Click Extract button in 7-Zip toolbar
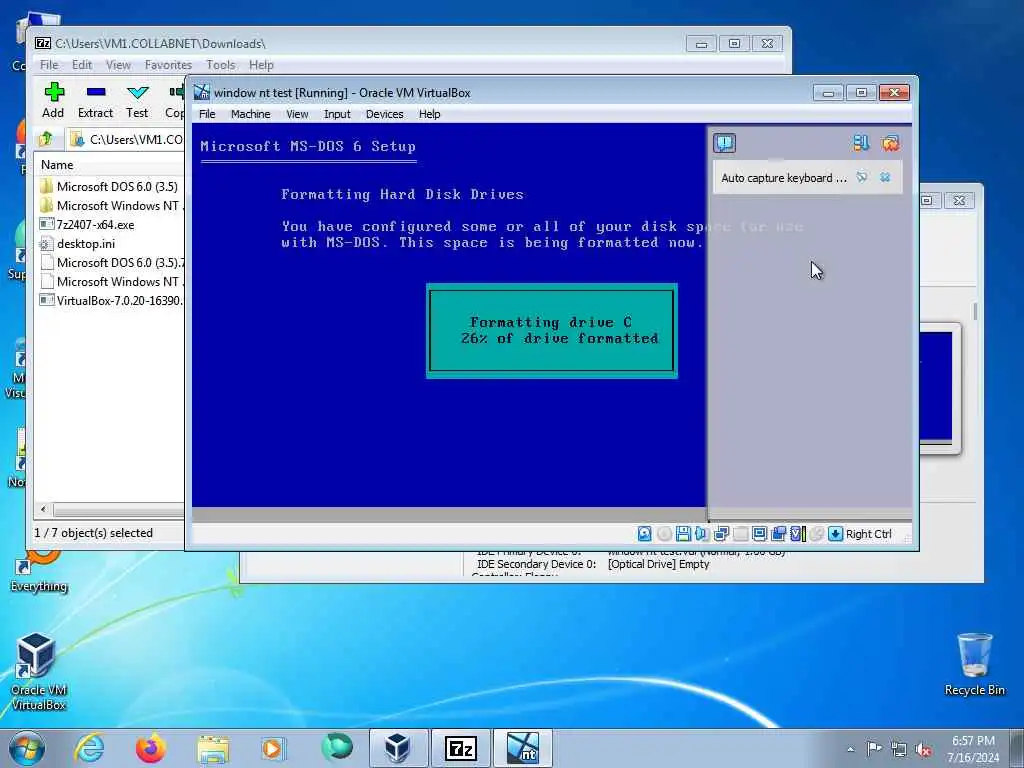 click(95, 100)
